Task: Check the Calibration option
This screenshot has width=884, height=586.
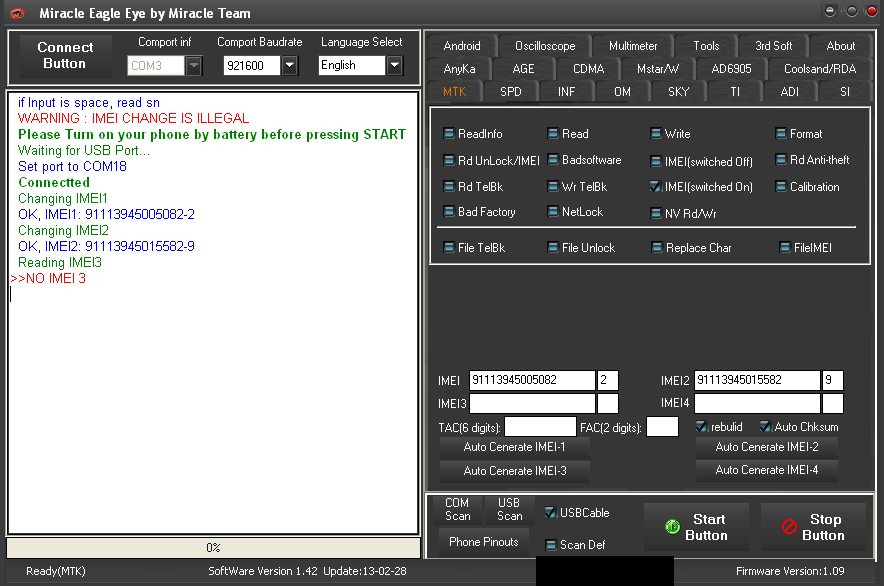Action: (807, 187)
